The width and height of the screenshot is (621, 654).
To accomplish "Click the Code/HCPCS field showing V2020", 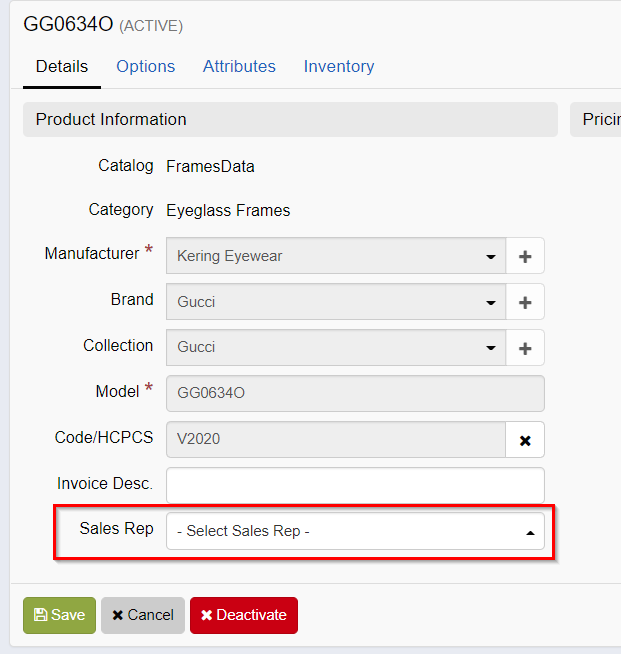I will (x=336, y=440).
